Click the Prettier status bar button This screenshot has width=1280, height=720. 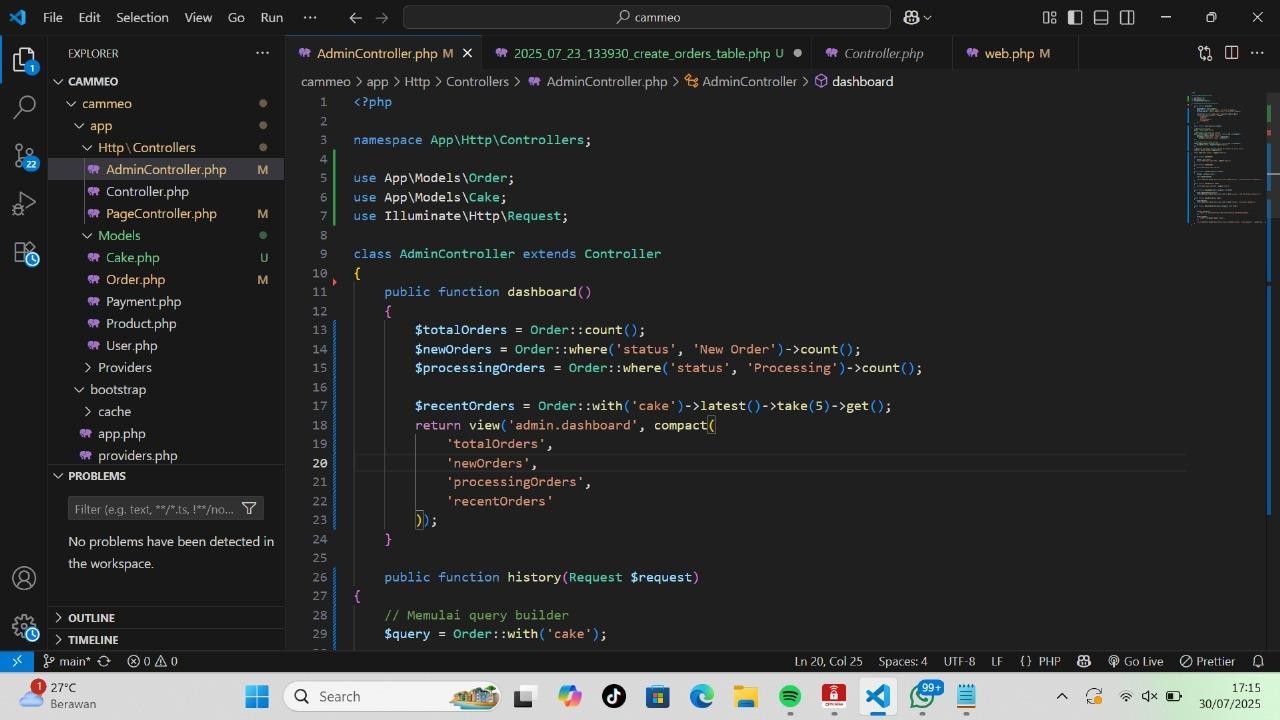tap(1207, 661)
